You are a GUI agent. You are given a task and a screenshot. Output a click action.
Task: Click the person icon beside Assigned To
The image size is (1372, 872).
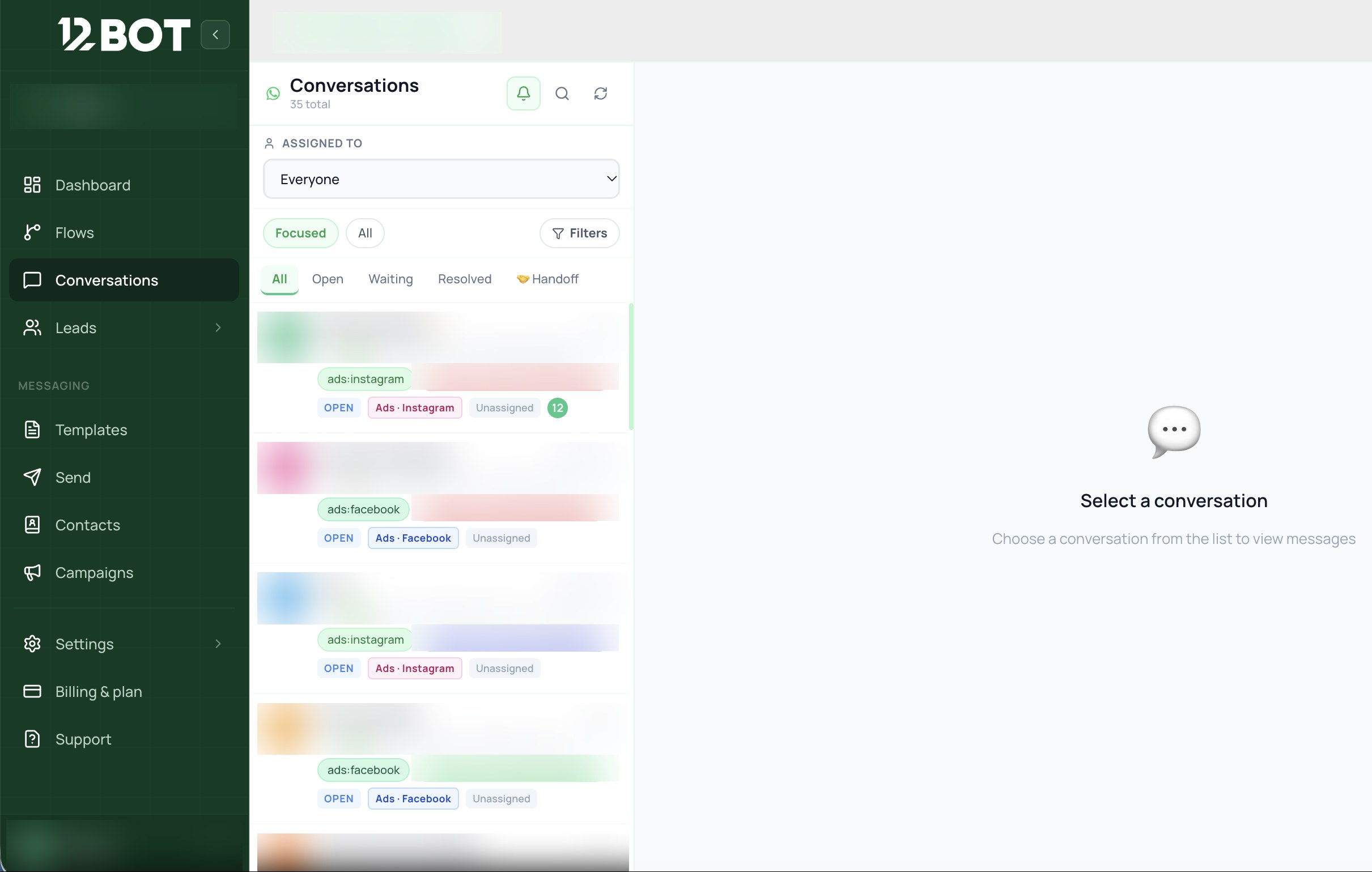269,143
